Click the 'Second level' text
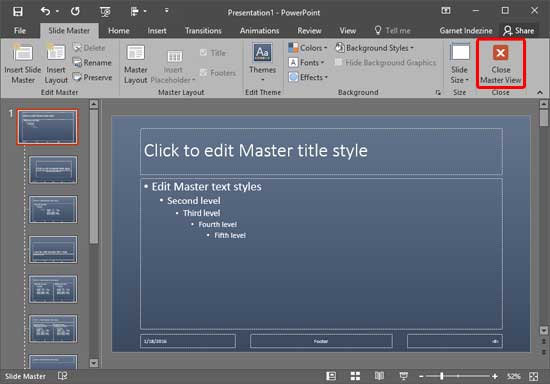Viewport: 550px width, 384px height. point(194,201)
